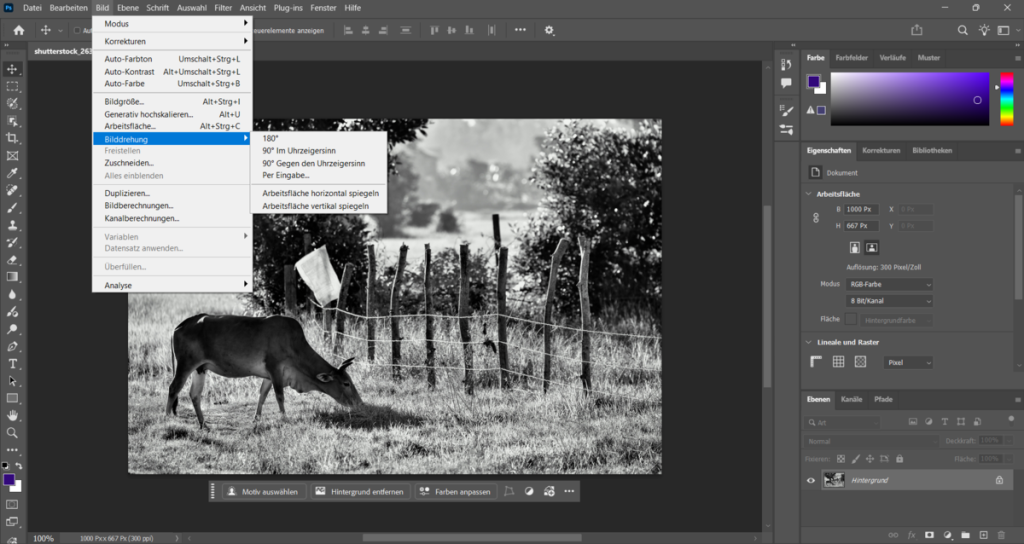Open the share icon in options bar
Image resolution: width=1024 pixels, height=544 pixels.
pyautogui.click(x=917, y=30)
